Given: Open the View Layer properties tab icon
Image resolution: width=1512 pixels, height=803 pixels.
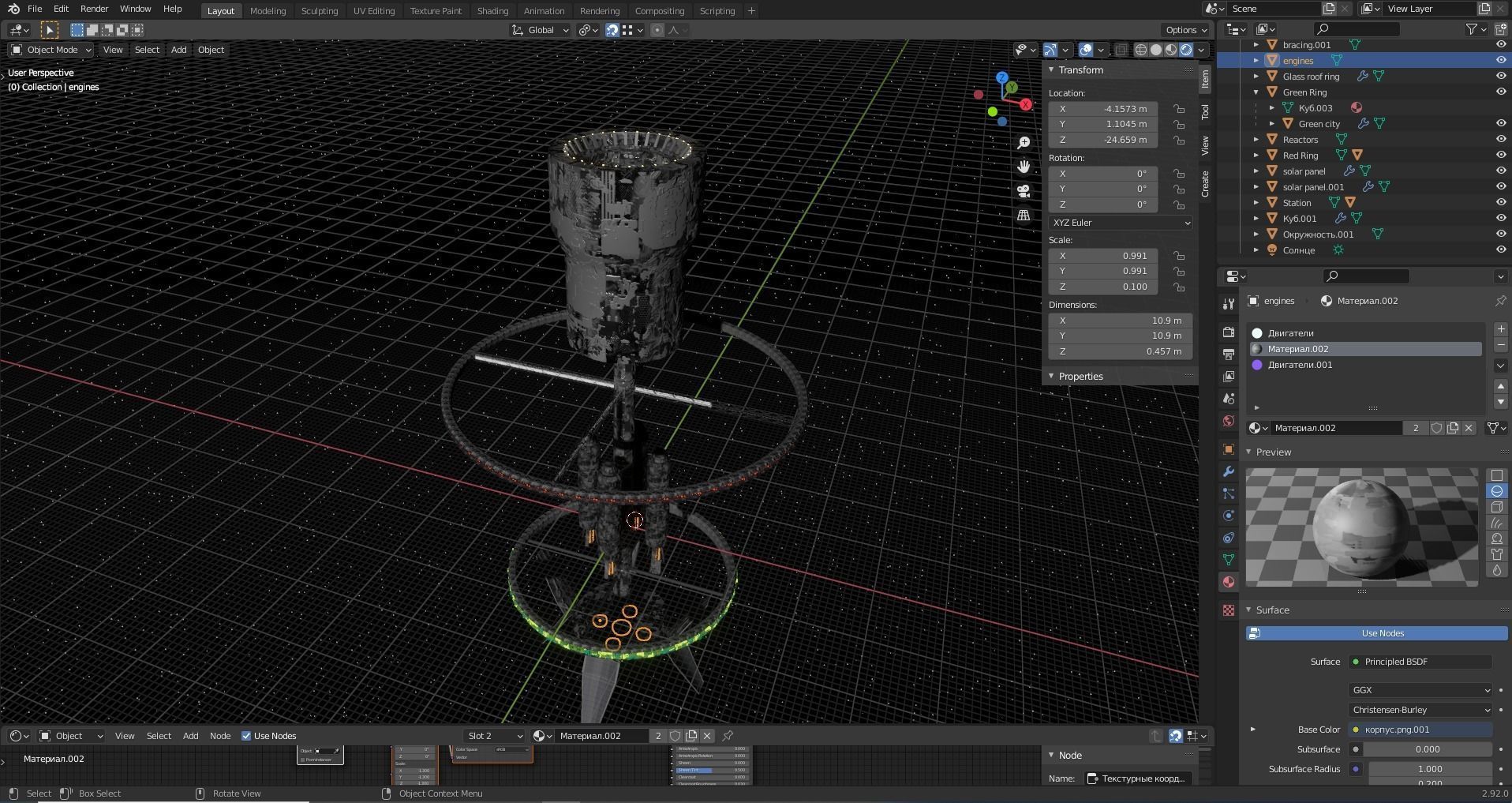Looking at the screenshot, I should 1228,377.
